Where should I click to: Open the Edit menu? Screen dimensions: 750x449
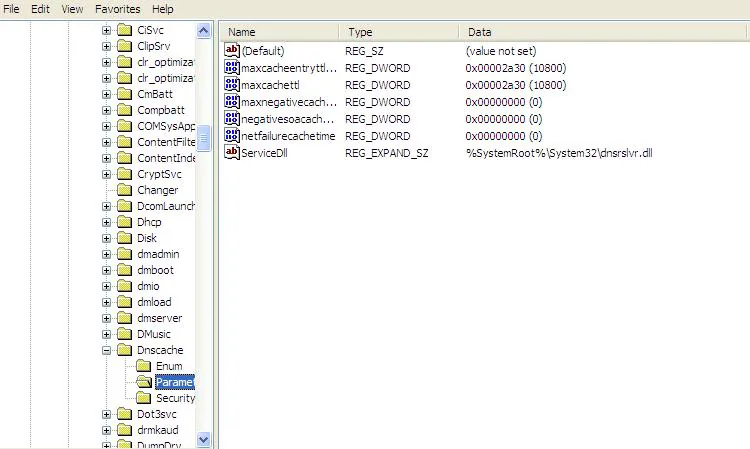40,9
